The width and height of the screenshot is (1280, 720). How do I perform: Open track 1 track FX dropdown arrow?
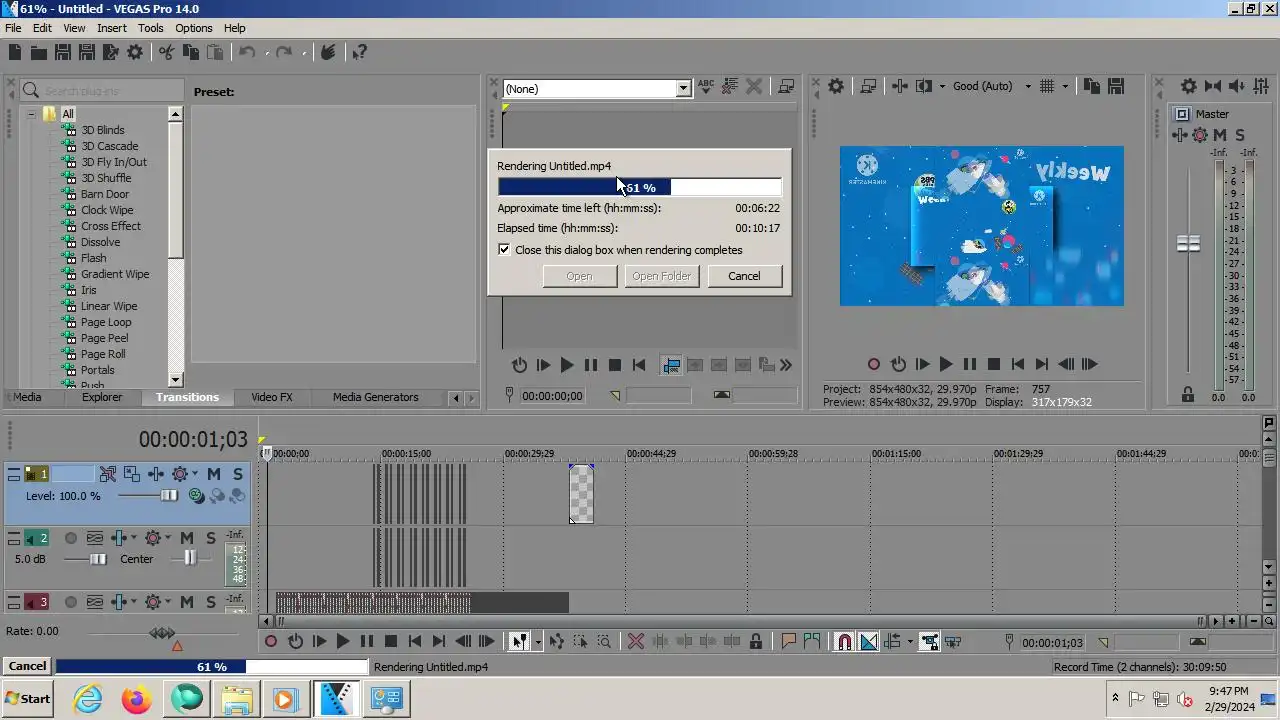tap(194, 474)
